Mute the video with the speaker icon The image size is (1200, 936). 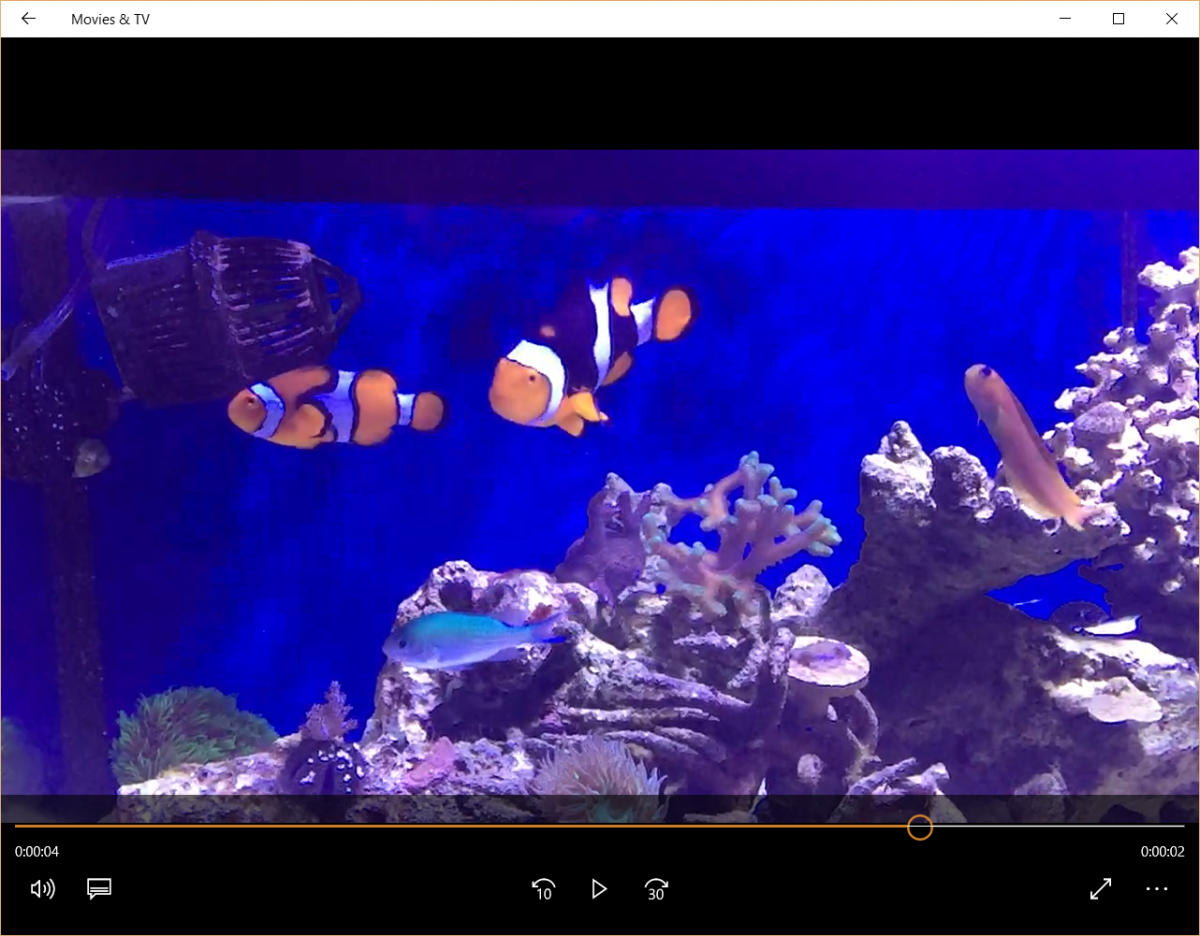click(42, 888)
